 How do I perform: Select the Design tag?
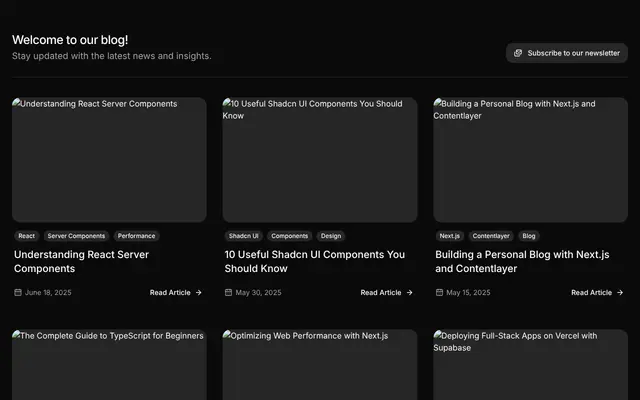331,236
